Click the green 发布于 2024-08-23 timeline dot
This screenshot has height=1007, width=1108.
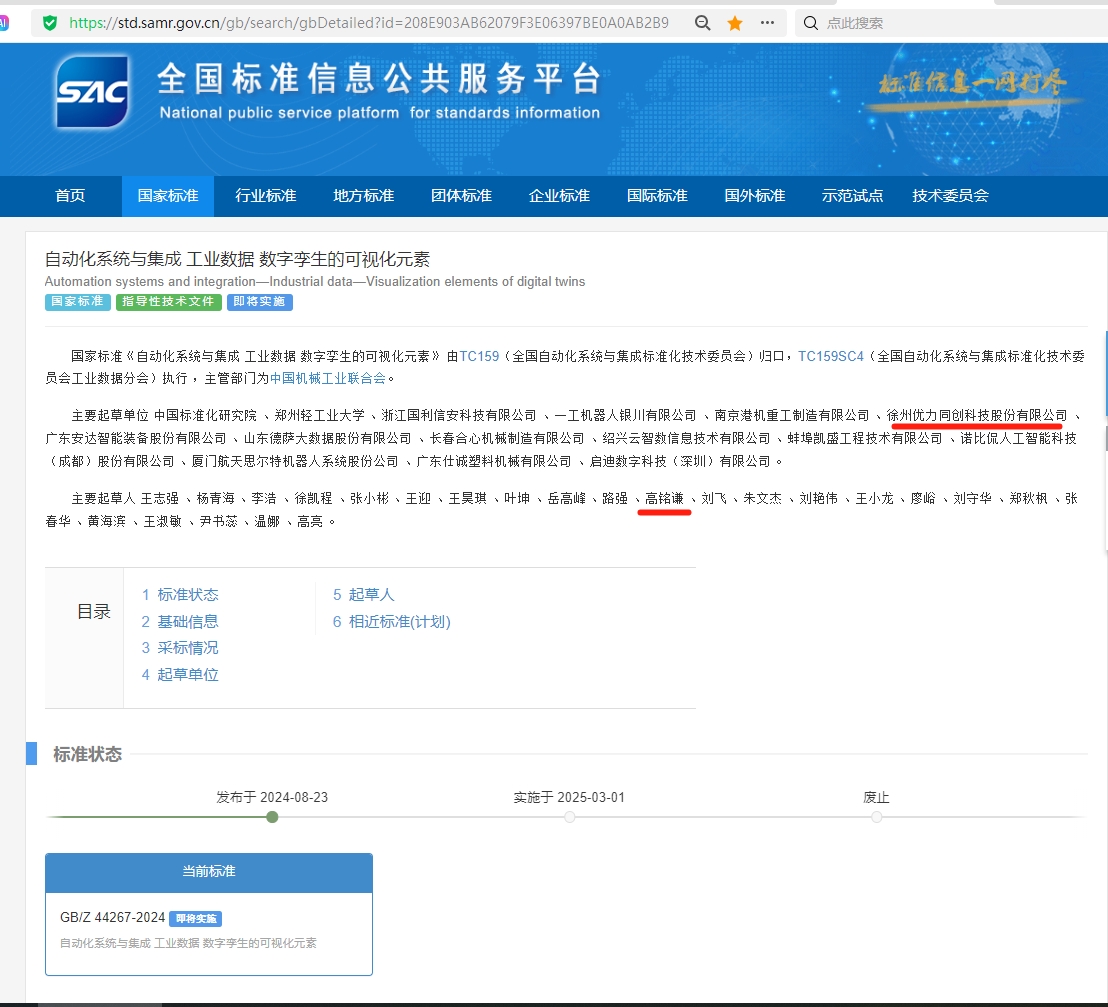click(272, 817)
